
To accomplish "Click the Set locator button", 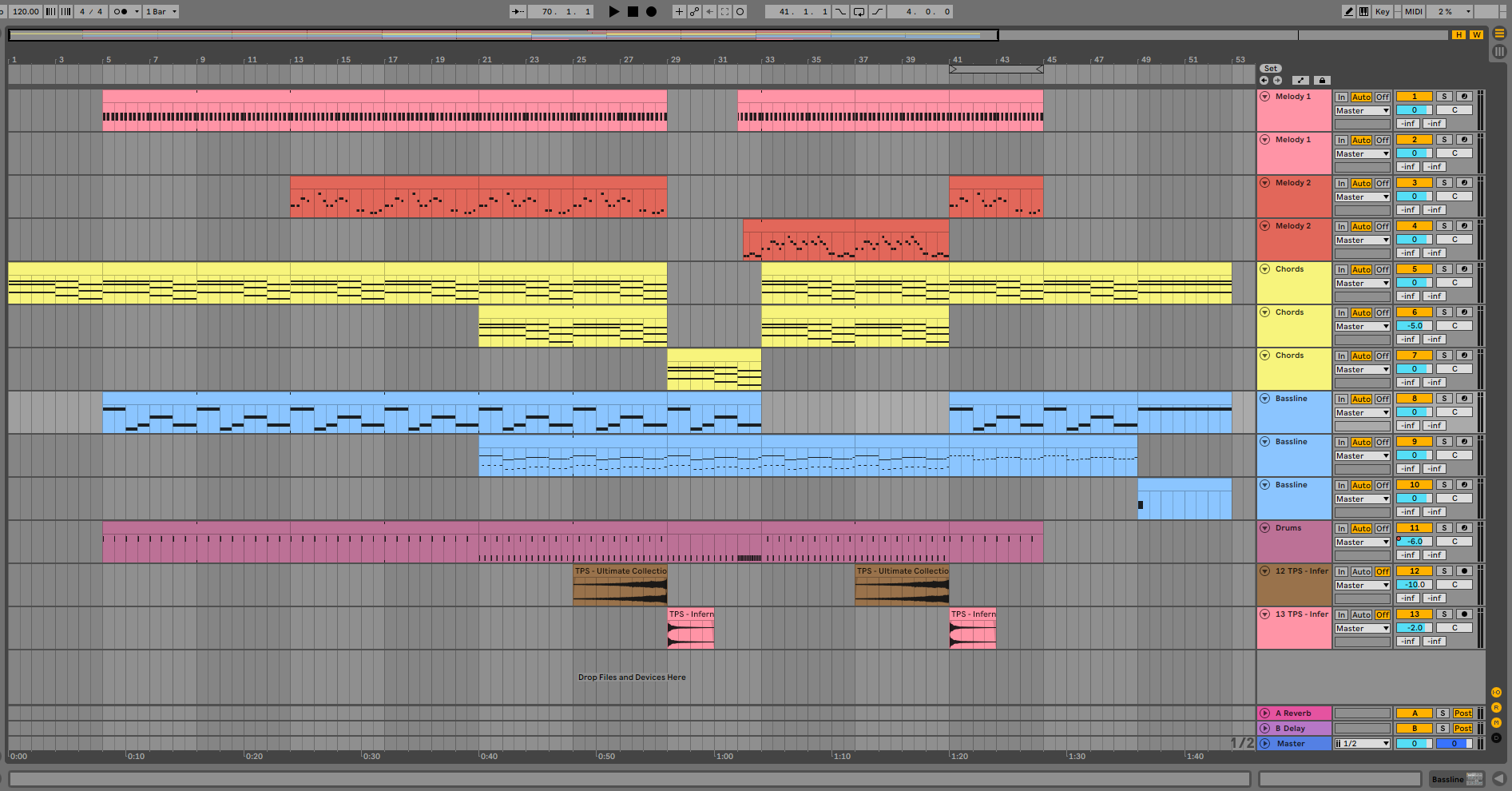I will tap(1271, 69).
